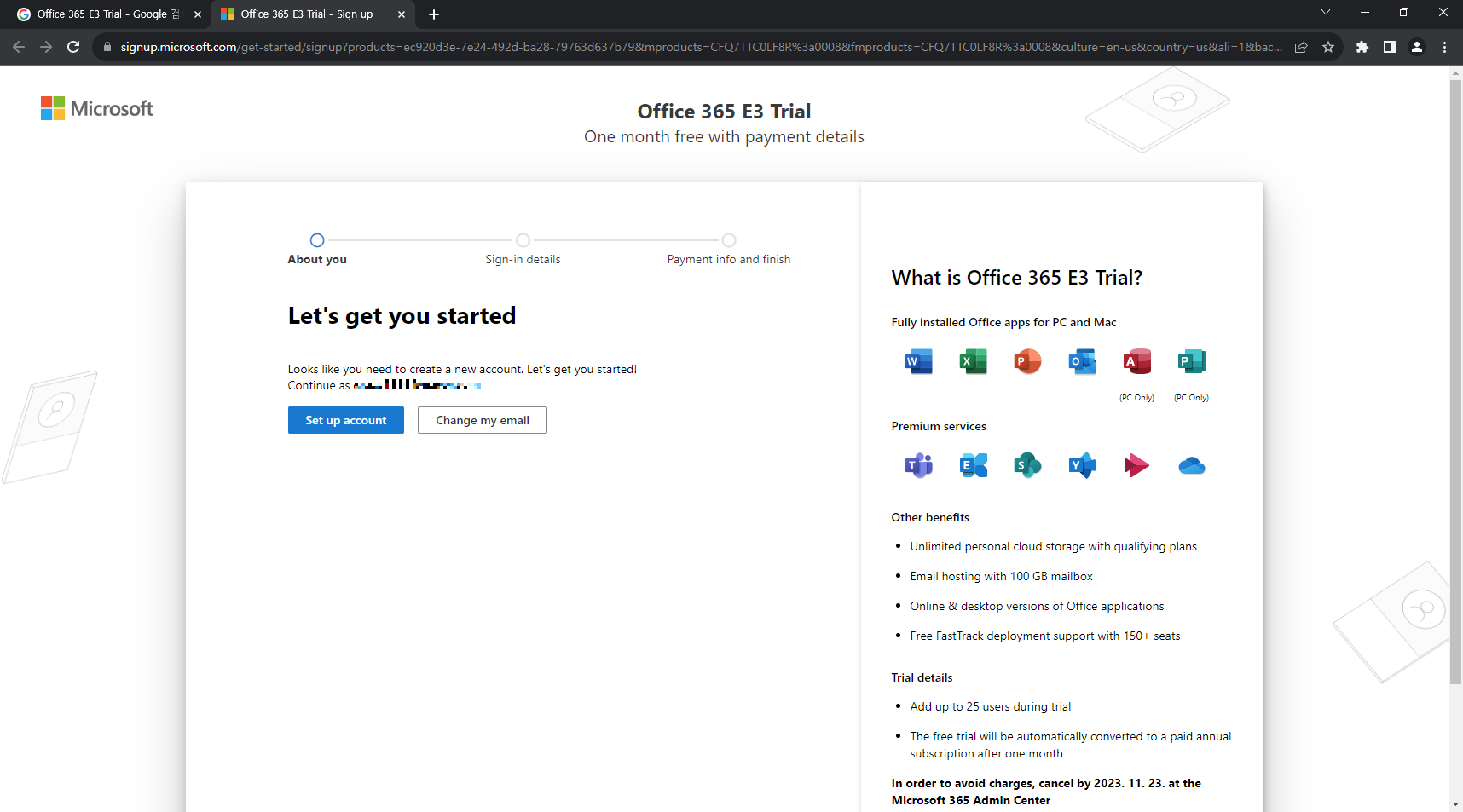Viewport: 1463px width, 812px height.
Task: Open Chrome profile menu
Action: [x=1417, y=47]
